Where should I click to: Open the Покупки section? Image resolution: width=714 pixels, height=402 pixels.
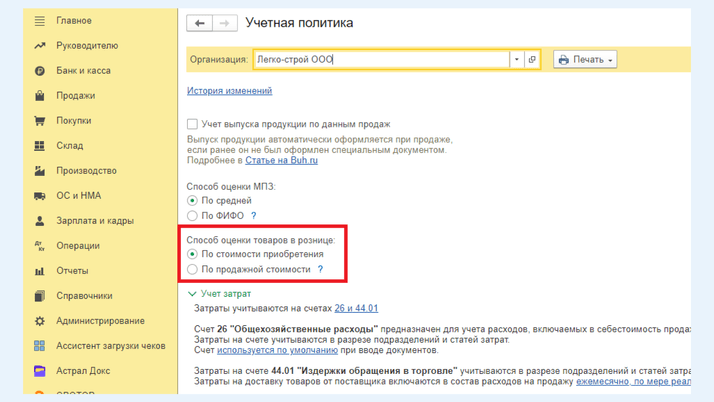tap(74, 121)
